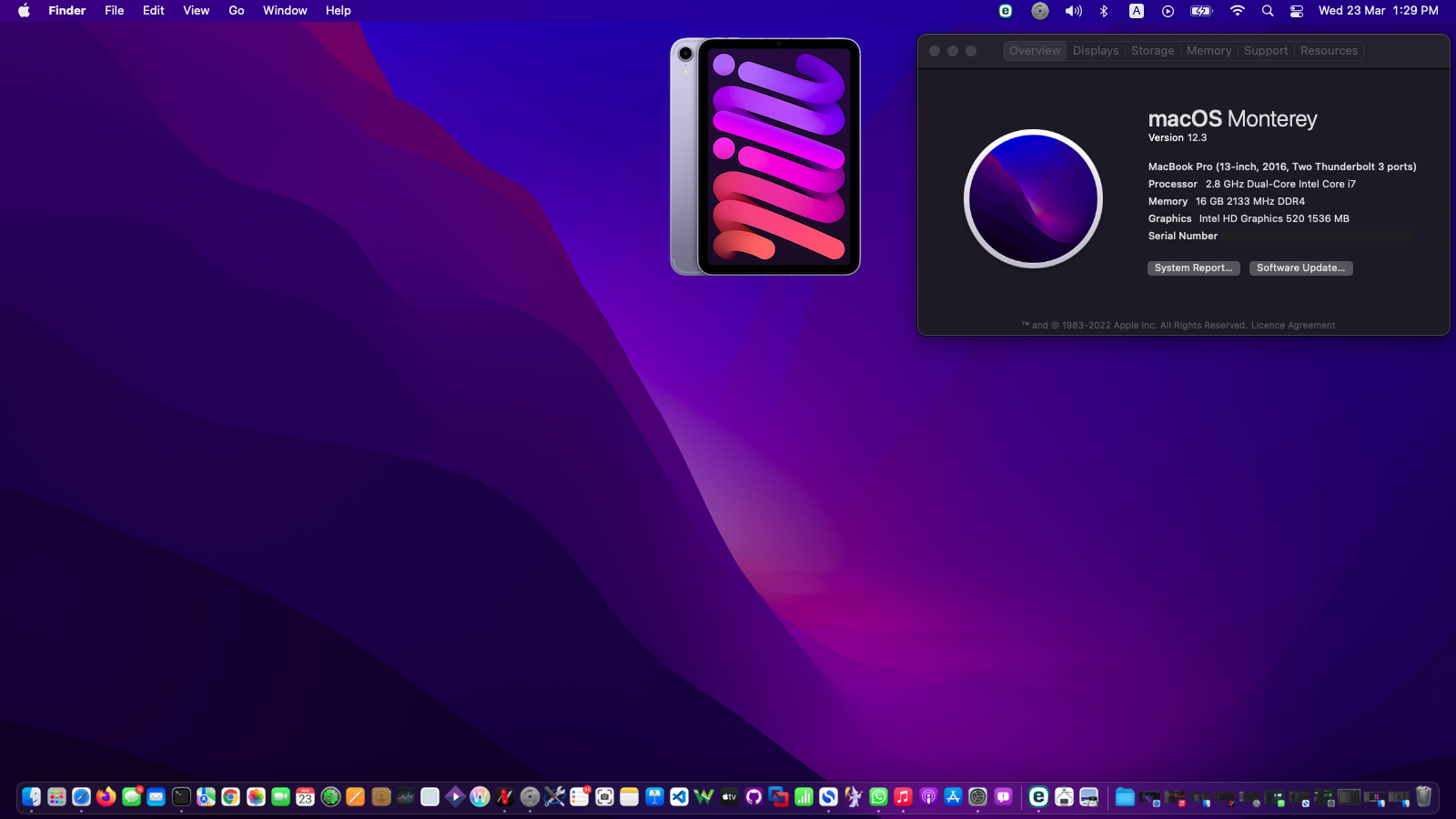Open the Window menu
This screenshot has width=1456, height=819.
click(x=285, y=11)
